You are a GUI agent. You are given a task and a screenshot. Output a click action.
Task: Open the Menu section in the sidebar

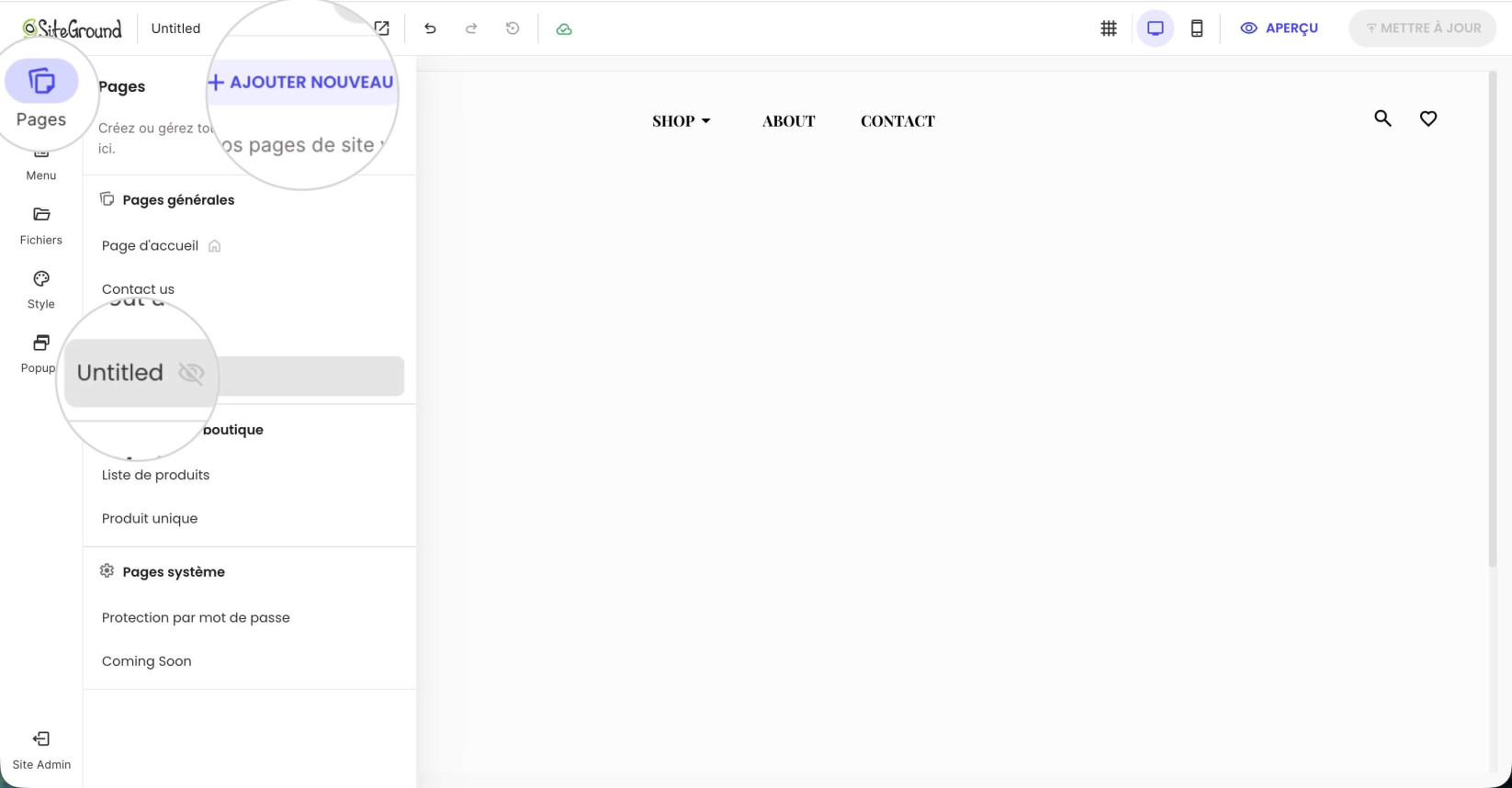(x=41, y=165)
